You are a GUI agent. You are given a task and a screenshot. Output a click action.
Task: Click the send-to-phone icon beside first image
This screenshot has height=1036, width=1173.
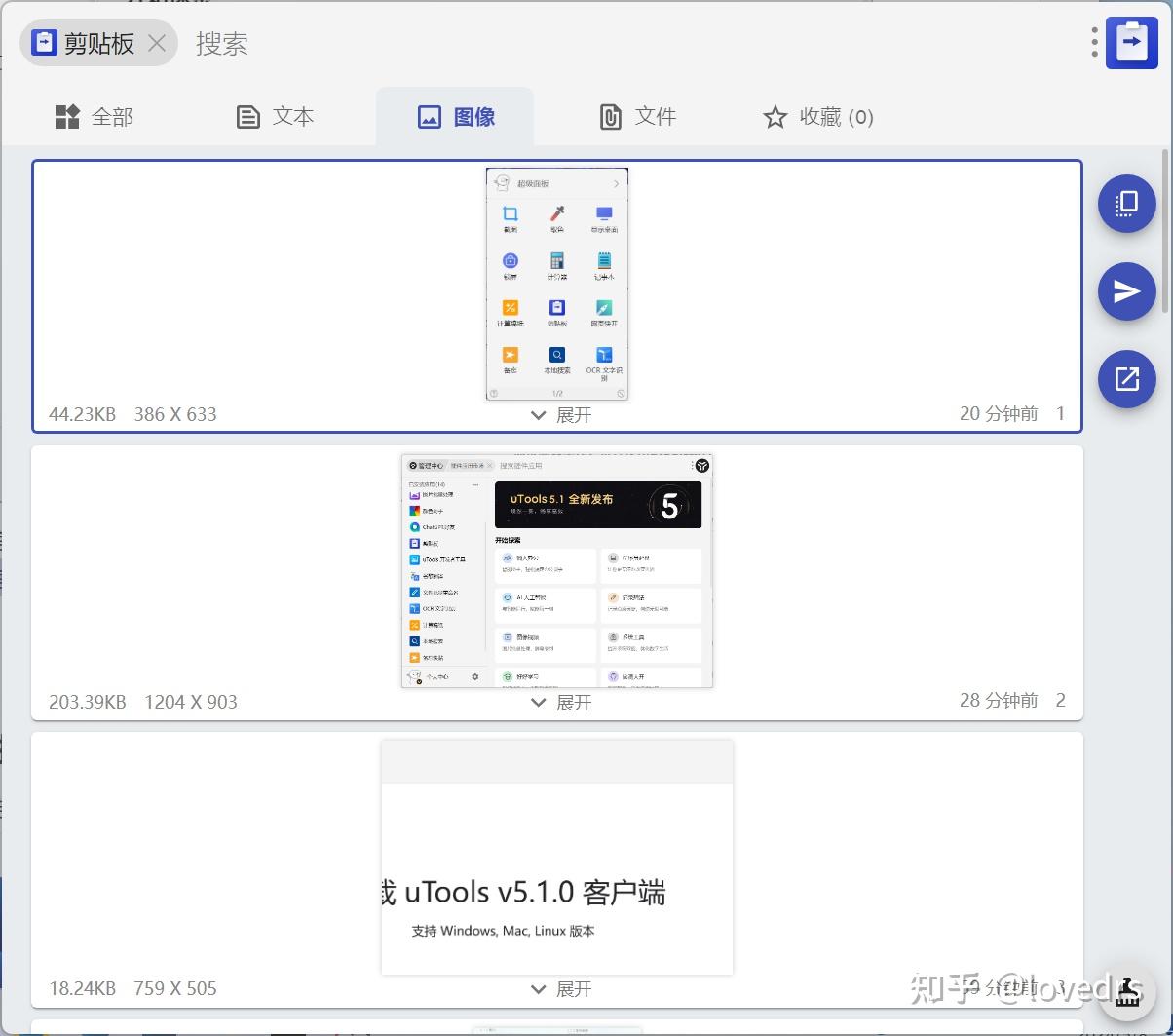(x=1126, y=204)
